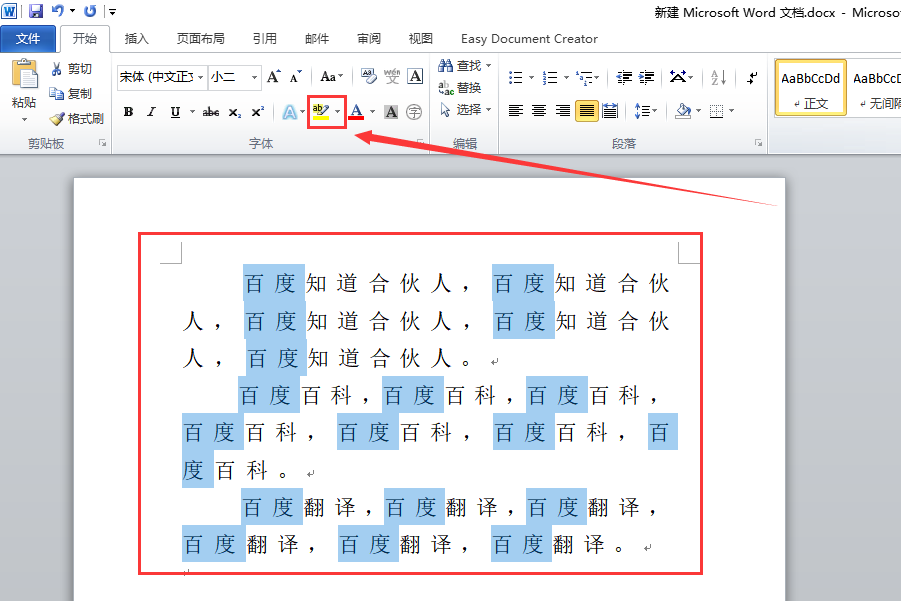Click 剪切 cut button
This screenshot has height=601, width=901.
pyautogui.click(x=72, y=69)
